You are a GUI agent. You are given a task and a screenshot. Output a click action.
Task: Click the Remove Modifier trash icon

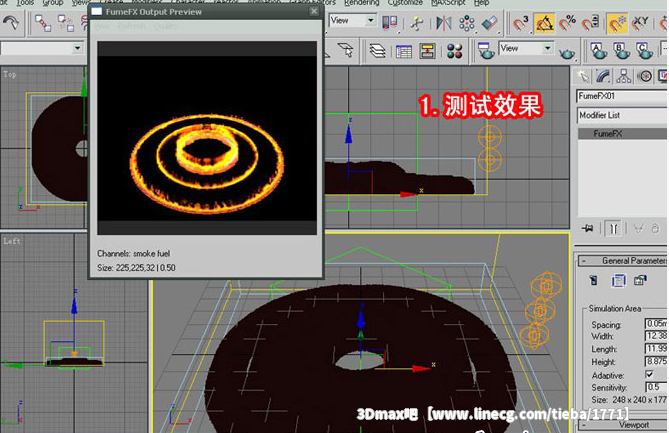click(655, 229)
